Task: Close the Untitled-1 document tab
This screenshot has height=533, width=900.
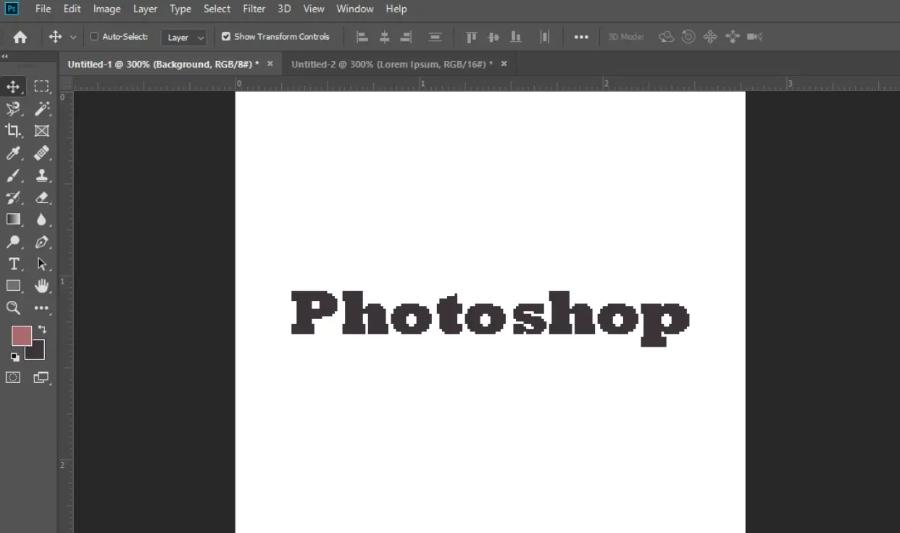Action: click(x=270, y=64)
